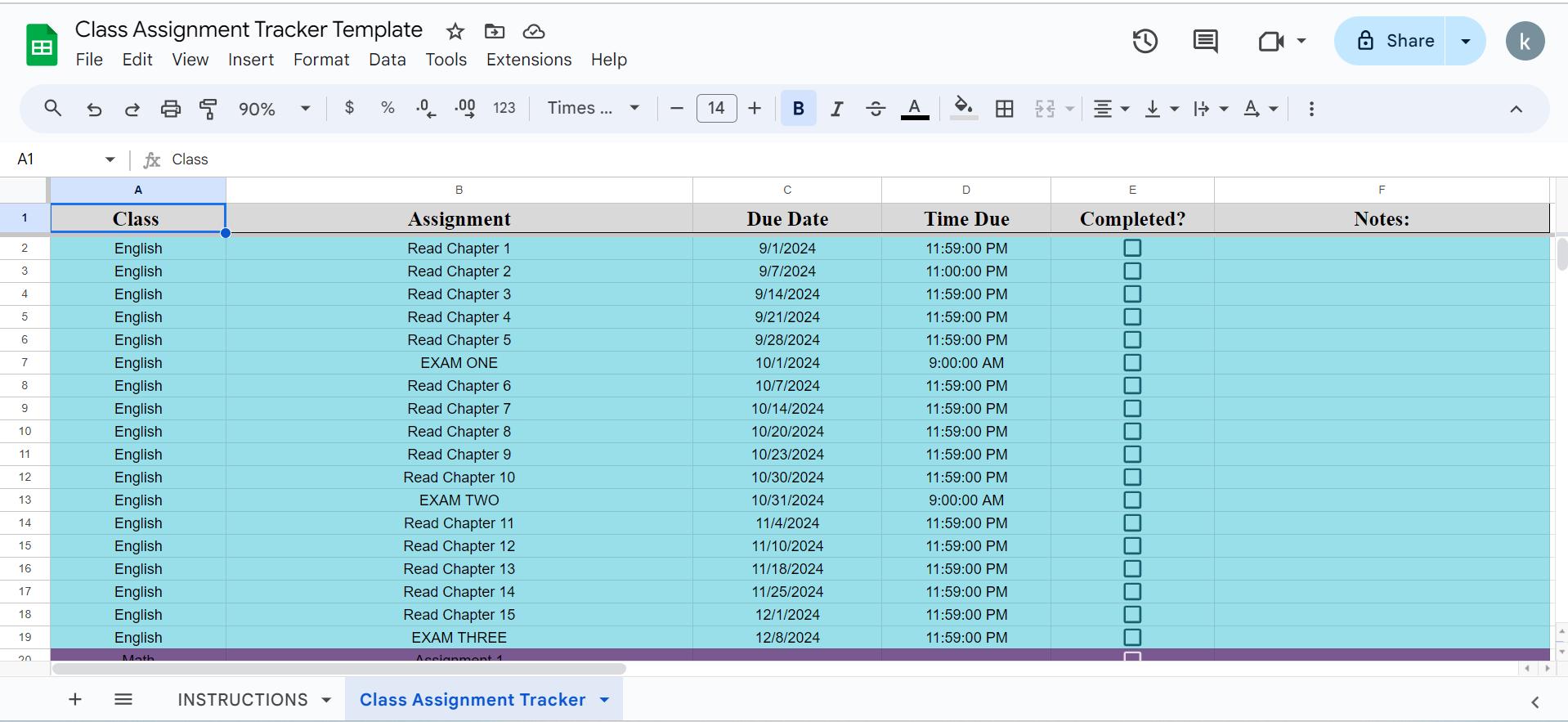This screenshot has width=1568, height=722.
Task: Apply strikethrough formatting
Action: pyautogui.click(x=875, y=109)
